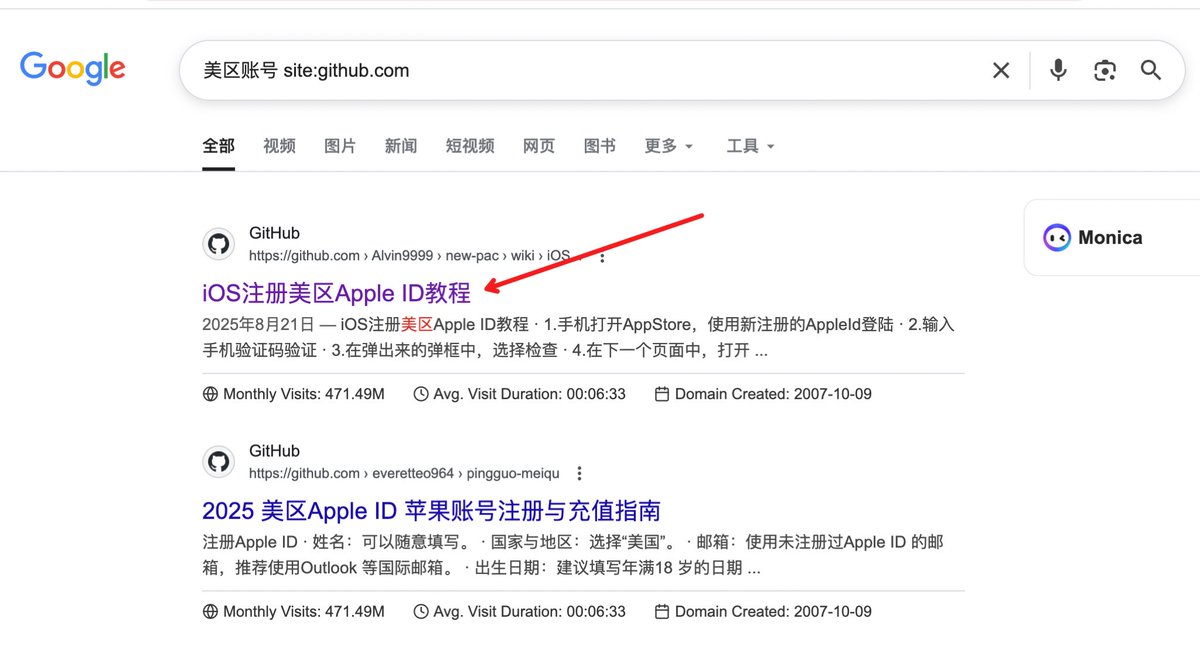The height and width of the screenshot is (646, 1200).
Task: Click the Monica extension icon
Action: point(1056,237)
